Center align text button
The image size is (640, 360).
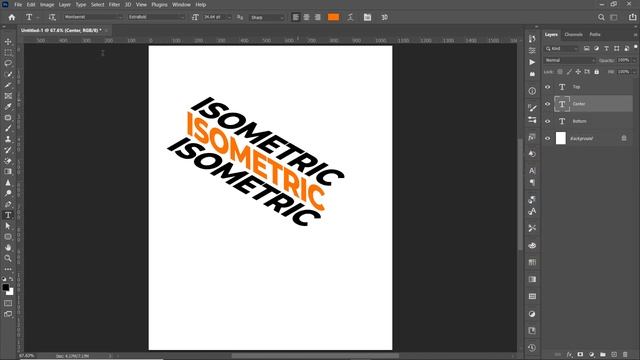point(307,17)
